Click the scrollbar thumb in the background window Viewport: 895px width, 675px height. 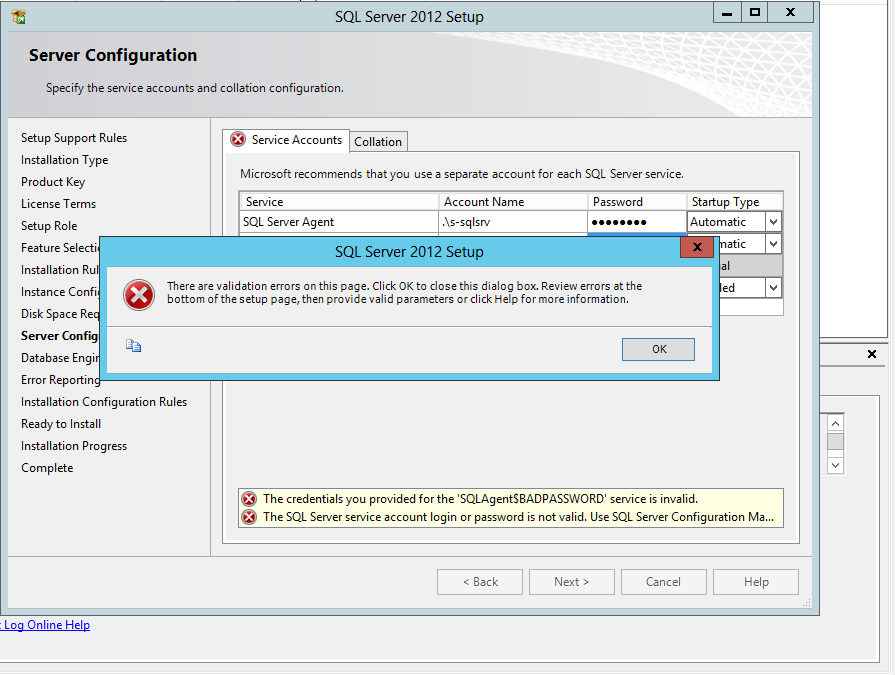click(x=835, y=442)
